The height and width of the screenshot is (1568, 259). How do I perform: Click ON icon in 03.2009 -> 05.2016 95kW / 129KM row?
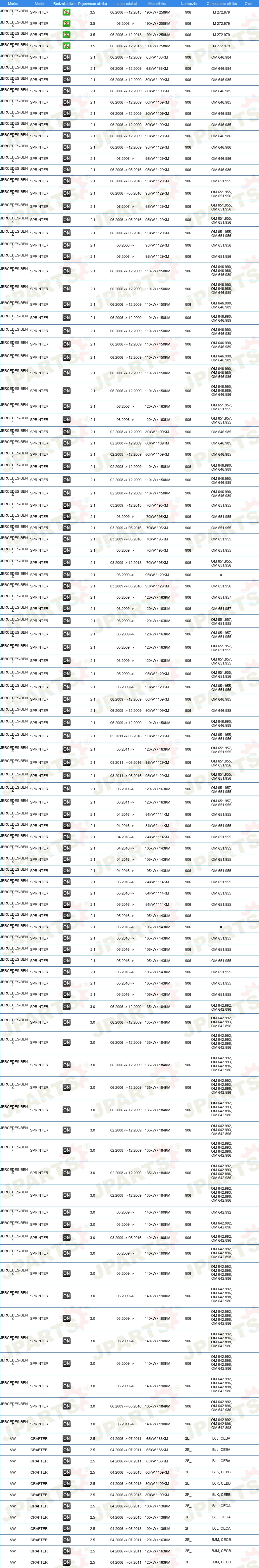67,586
